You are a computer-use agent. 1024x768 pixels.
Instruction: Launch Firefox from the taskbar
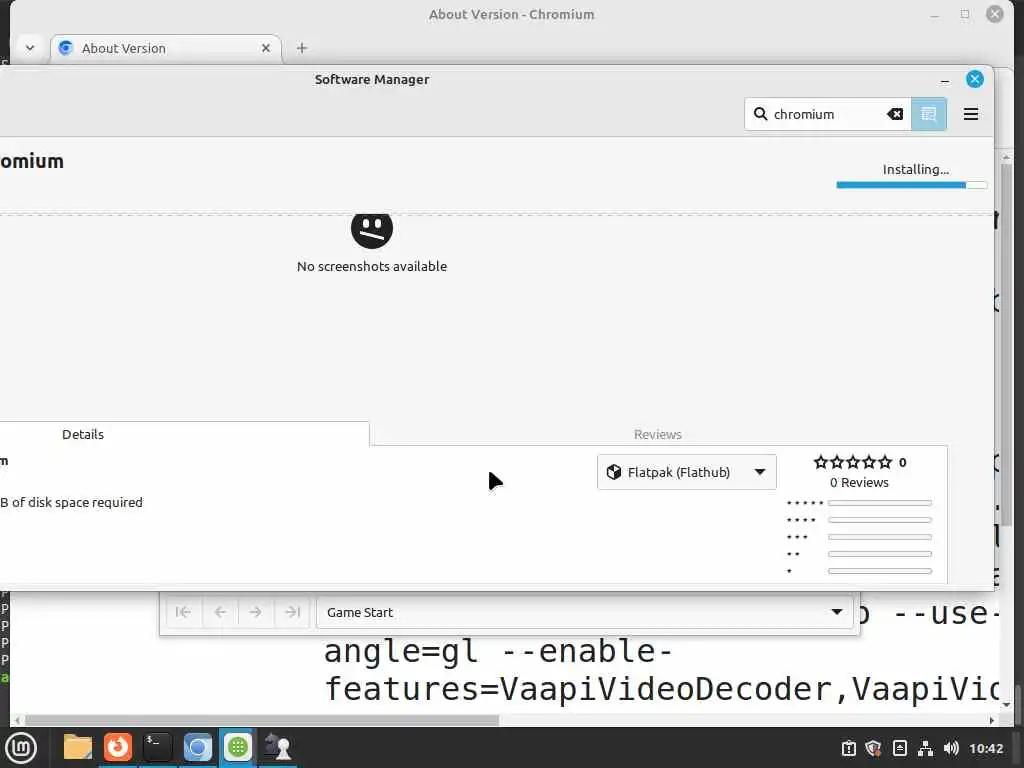[118, 748]
